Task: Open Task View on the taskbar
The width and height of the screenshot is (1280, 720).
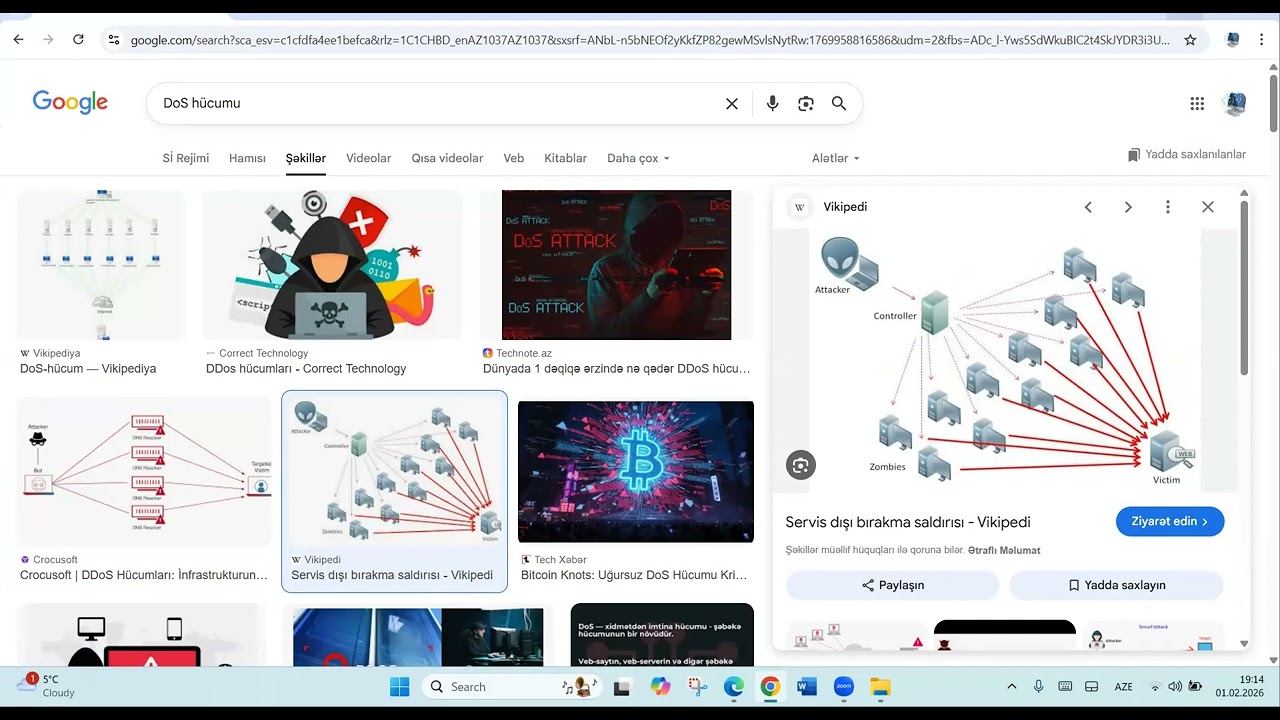Action: tap(622, 687)
